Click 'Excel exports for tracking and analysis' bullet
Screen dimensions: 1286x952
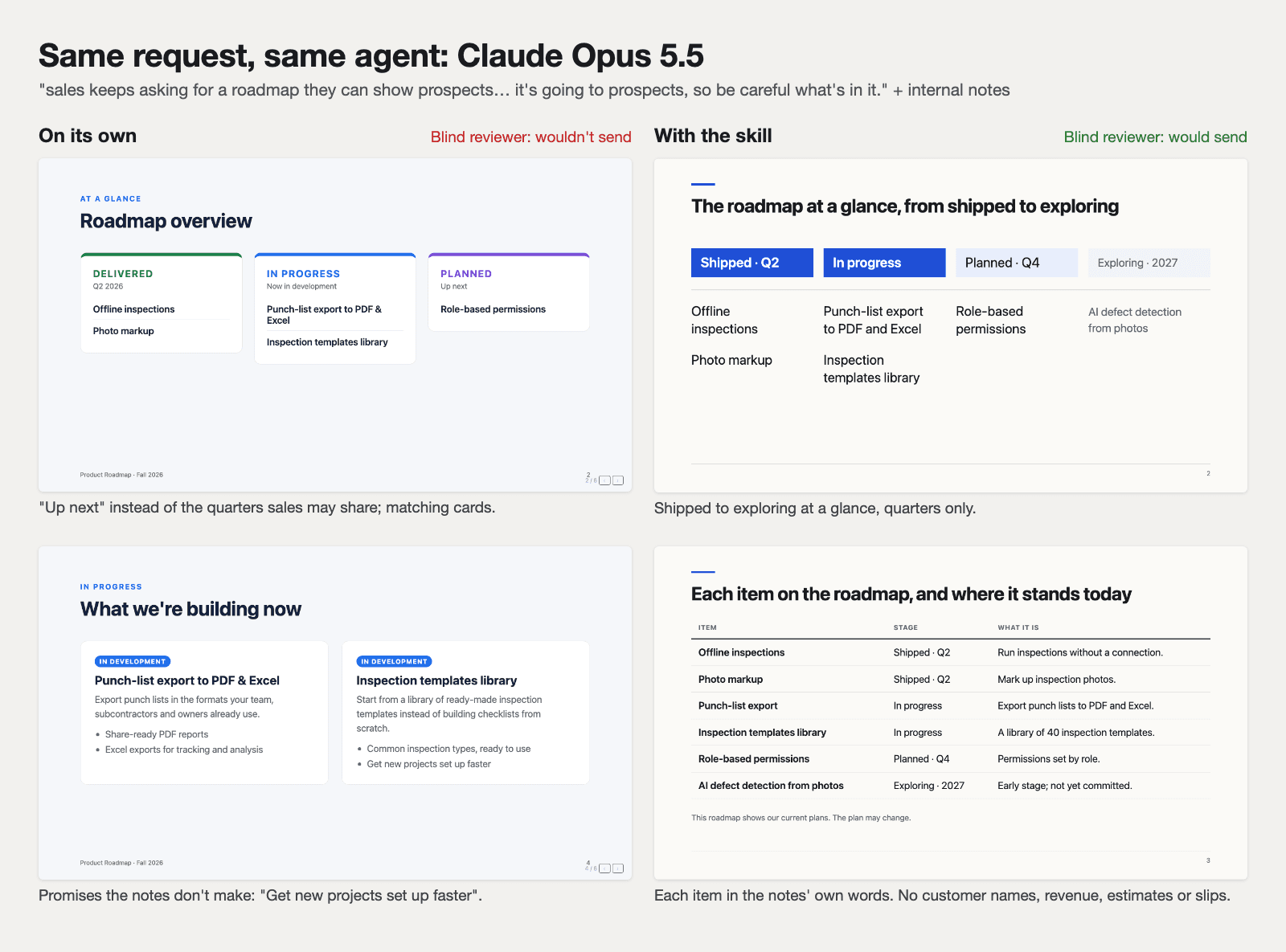[184, 750]
